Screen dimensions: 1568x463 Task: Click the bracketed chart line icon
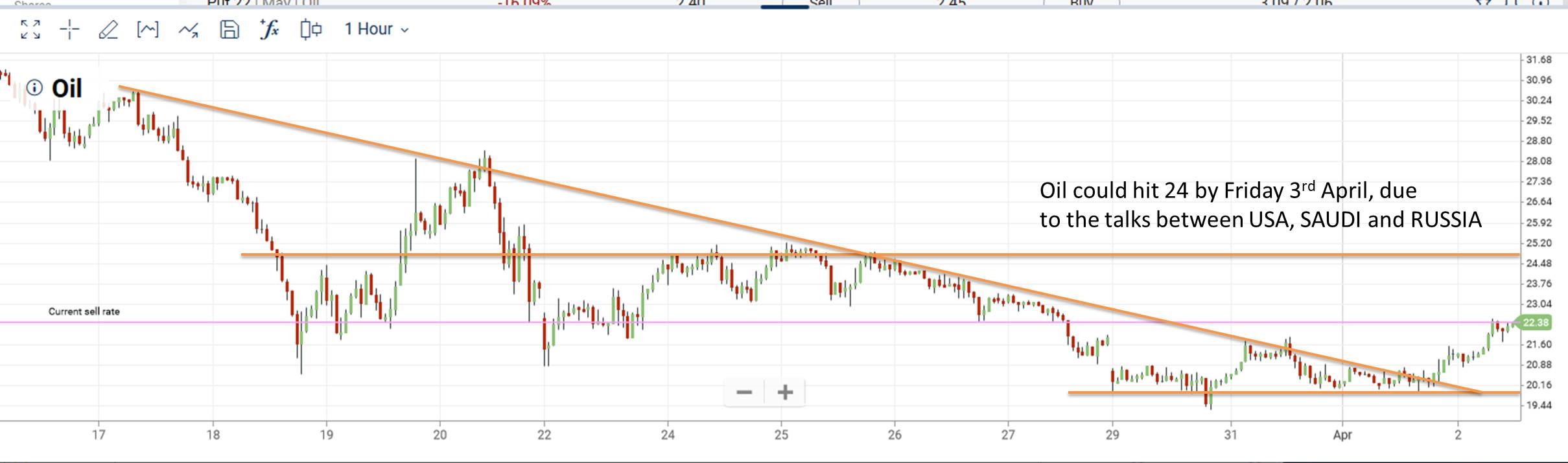[148, 29]
